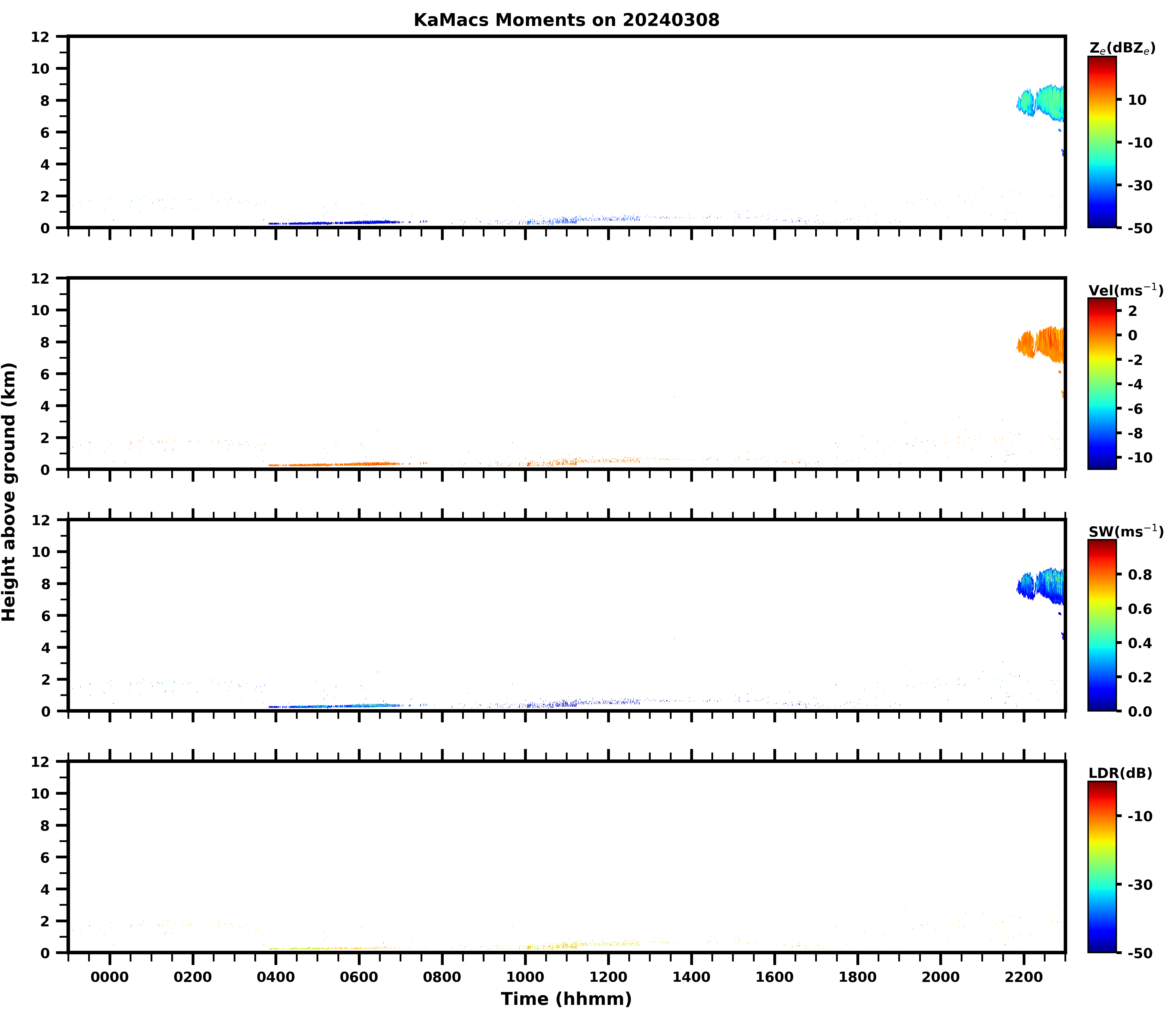Viewport: 1176px width, 1021px height.
Task: Click the 1200 time tick label
Action: point(608,978)
